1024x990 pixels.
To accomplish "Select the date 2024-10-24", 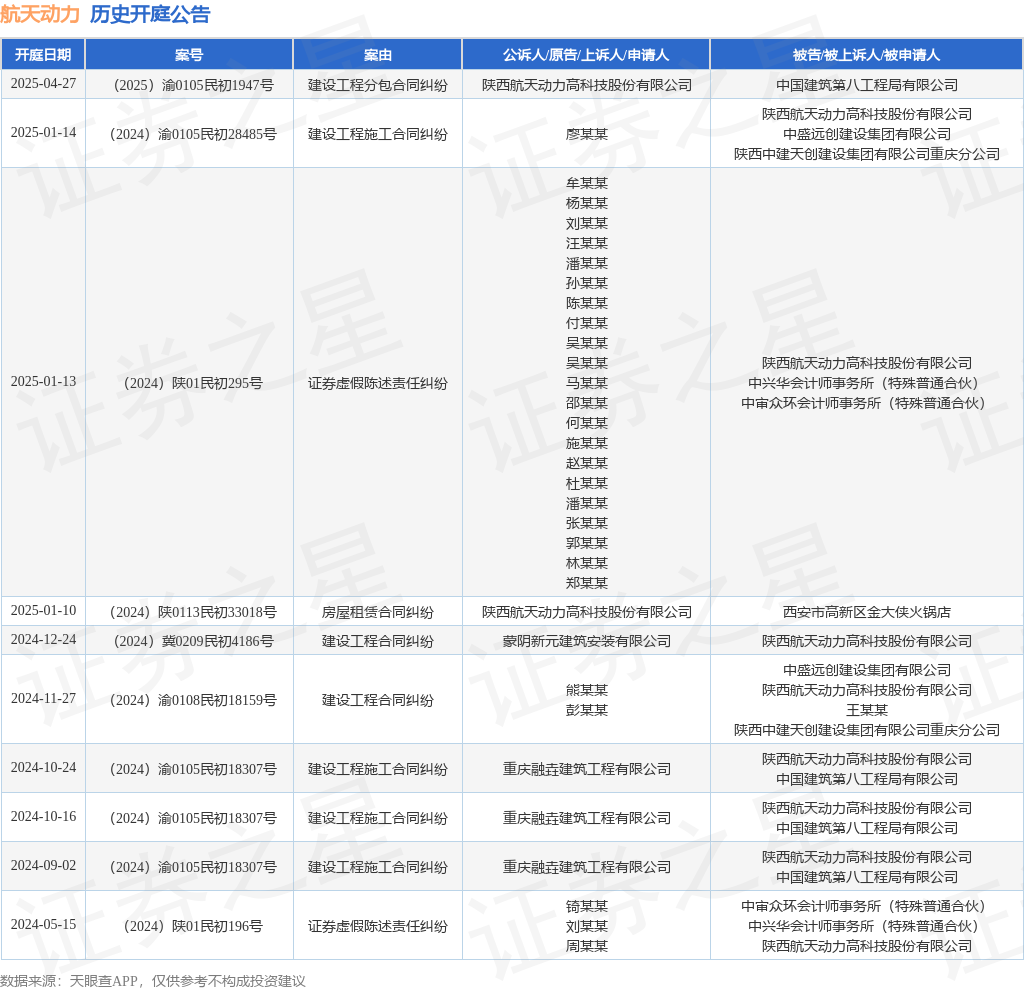I will (43, 767).
